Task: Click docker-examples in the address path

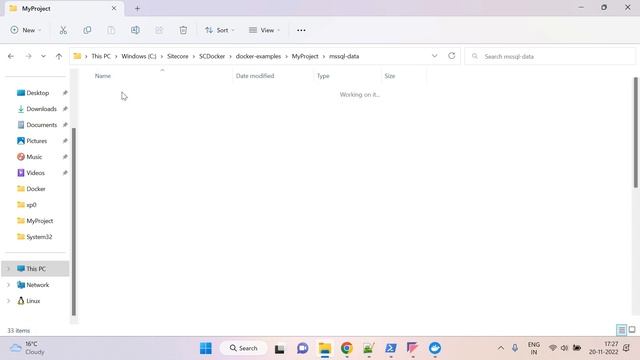Action: (x=258, y=56)
